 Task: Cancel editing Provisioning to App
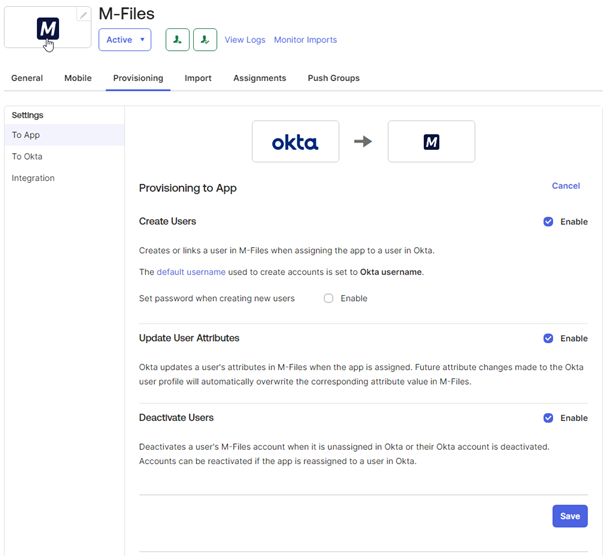[566, 186]
